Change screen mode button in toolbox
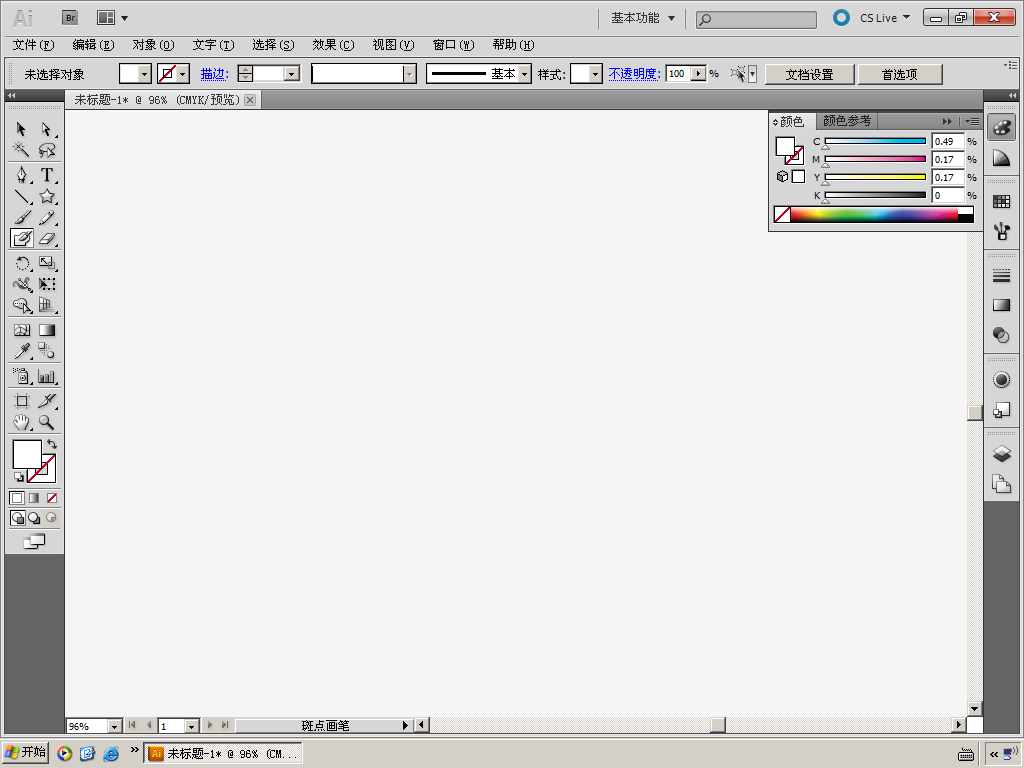Screen dimensions: 1024x768 click(x=34, y=541)
